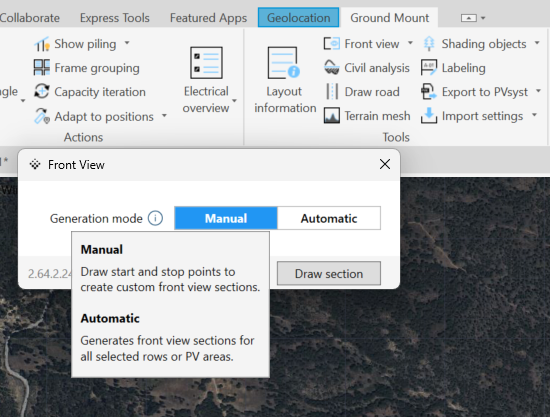
Task: Click the Front view ribbon icon
Action: tap(331, 44)
